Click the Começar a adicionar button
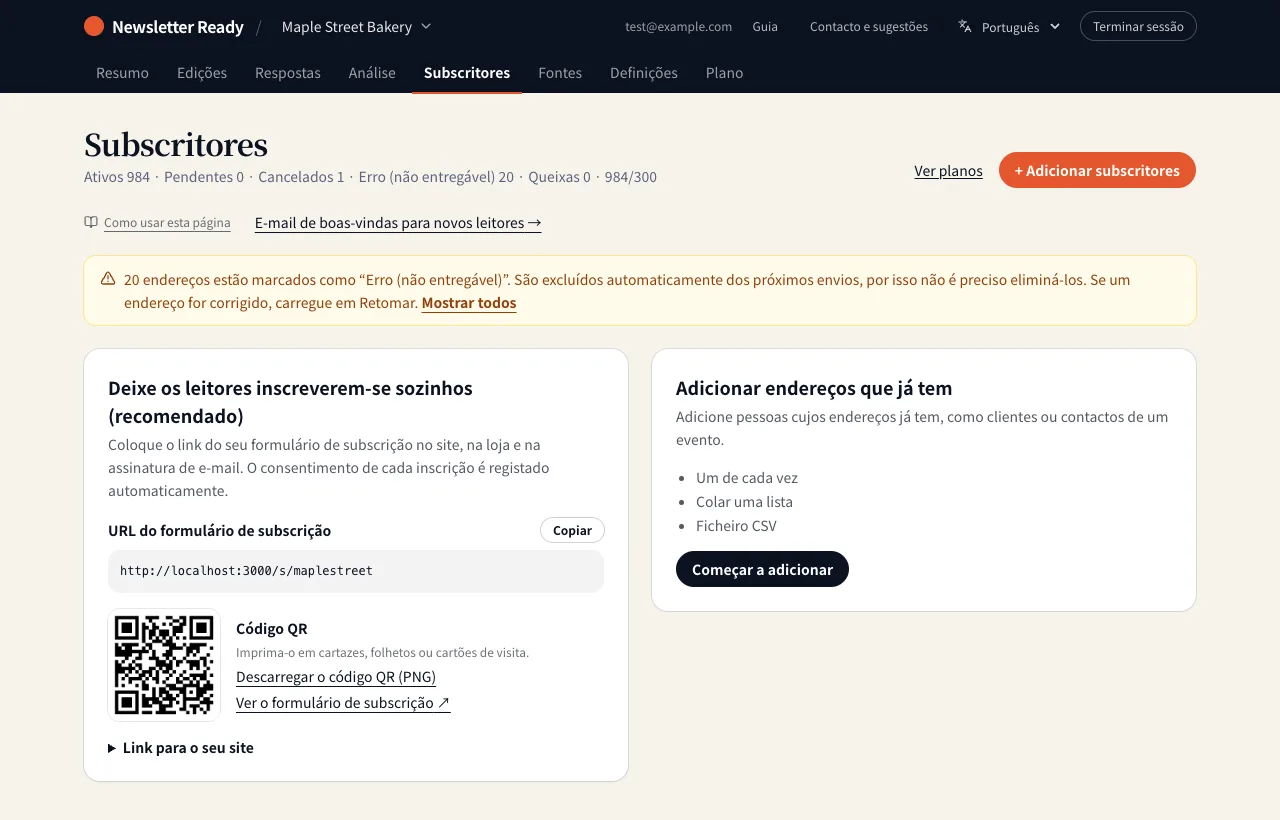 tap(762, 569)
